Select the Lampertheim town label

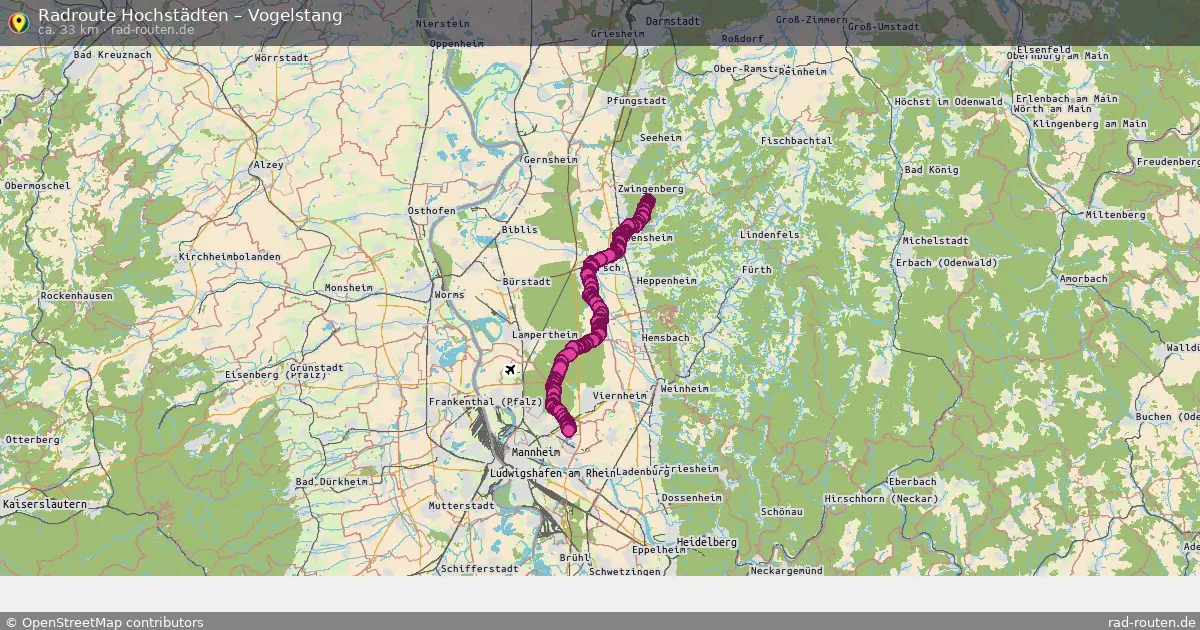pos(545,335)
